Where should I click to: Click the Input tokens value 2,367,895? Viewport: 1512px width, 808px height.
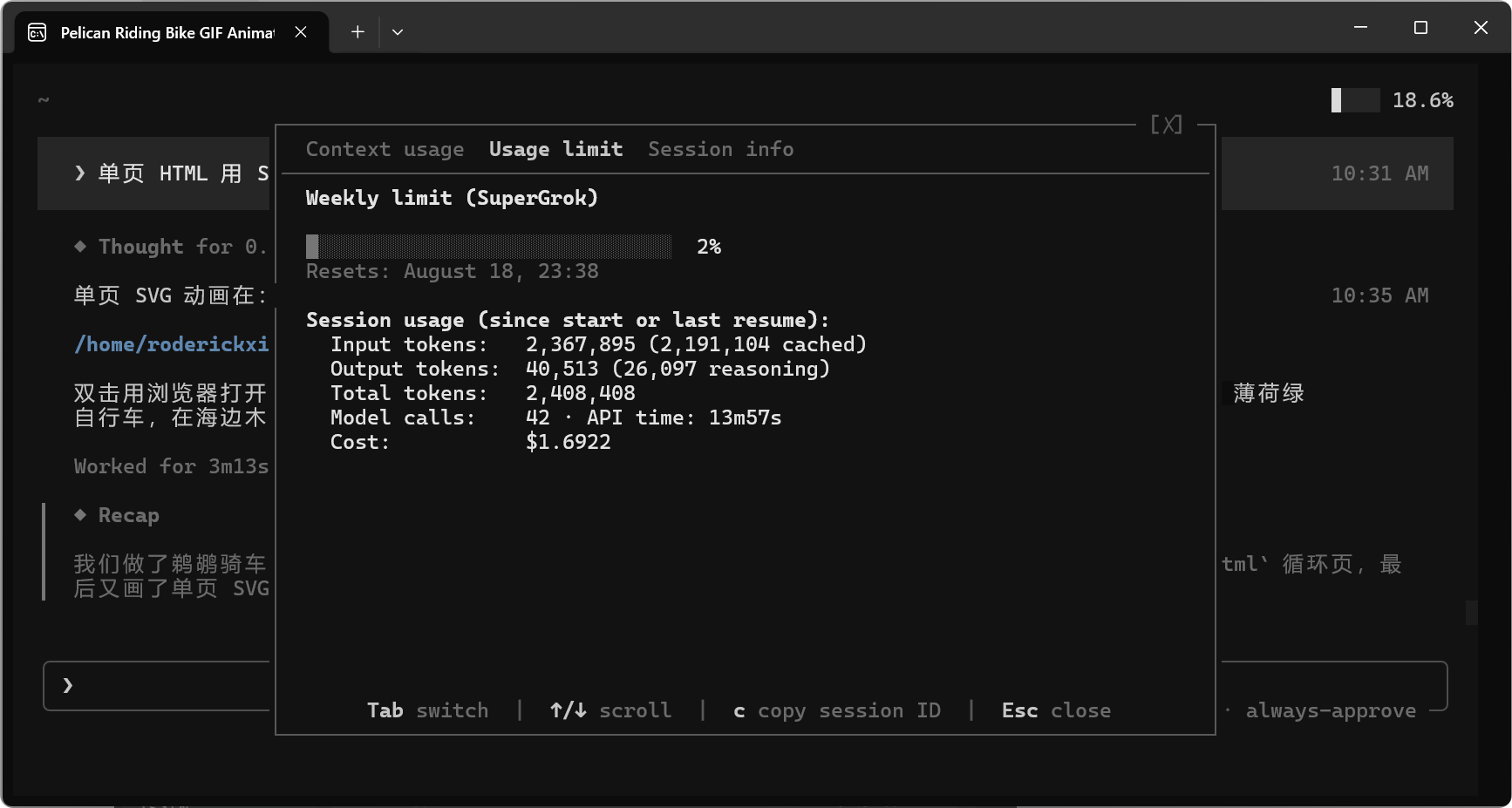coord(581,344)
